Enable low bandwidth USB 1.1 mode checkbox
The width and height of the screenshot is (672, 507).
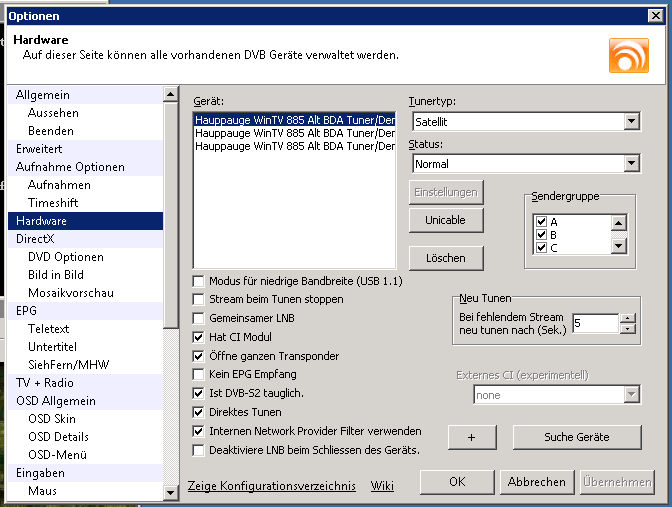198,281
